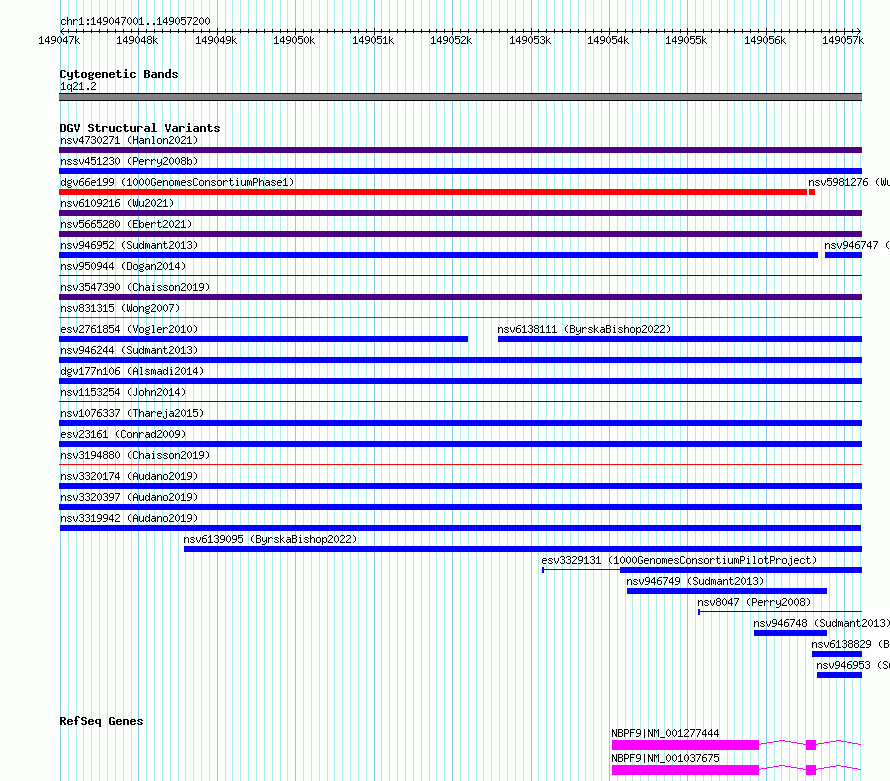
Task: Click the gray 1q21.2 cytogenetic band bar
Action: click(x=460, y=97)
